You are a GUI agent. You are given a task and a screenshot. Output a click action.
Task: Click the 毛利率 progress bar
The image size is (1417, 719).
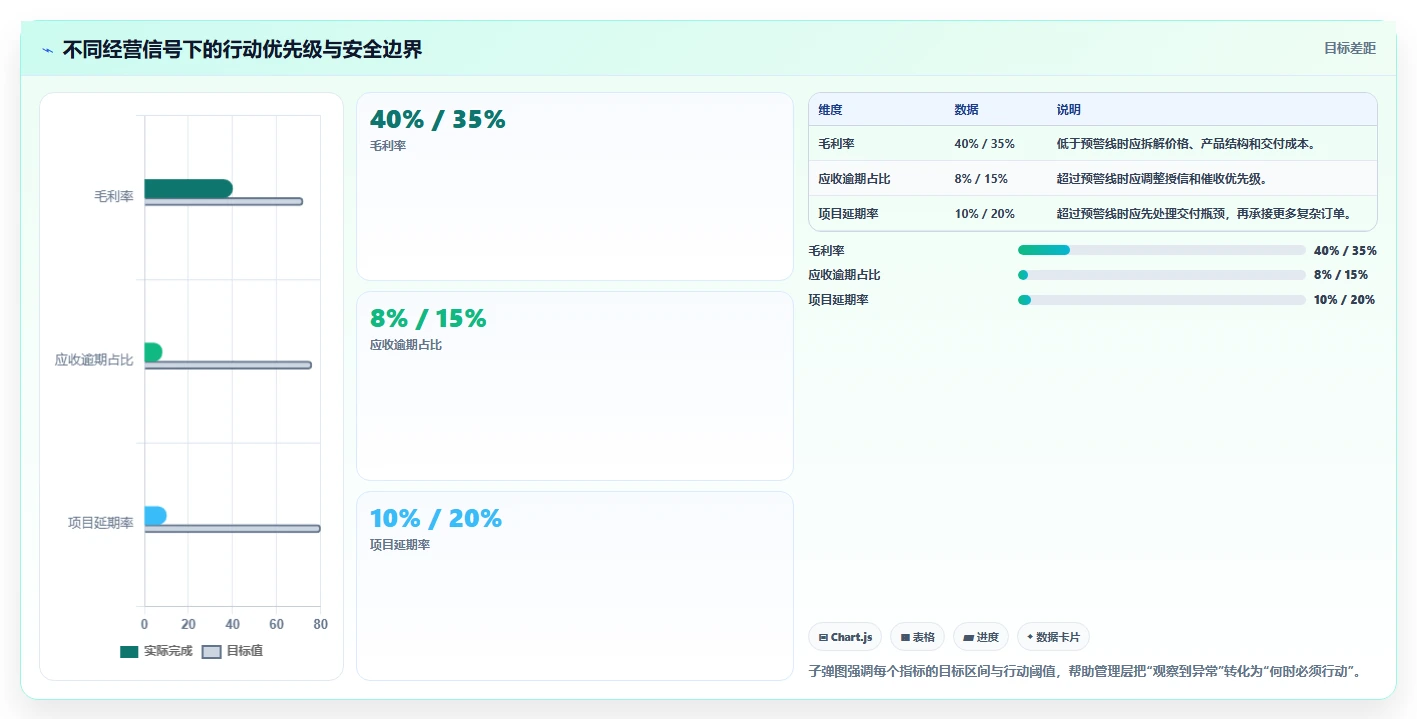pyautogui.click(x=1161, y=250)
